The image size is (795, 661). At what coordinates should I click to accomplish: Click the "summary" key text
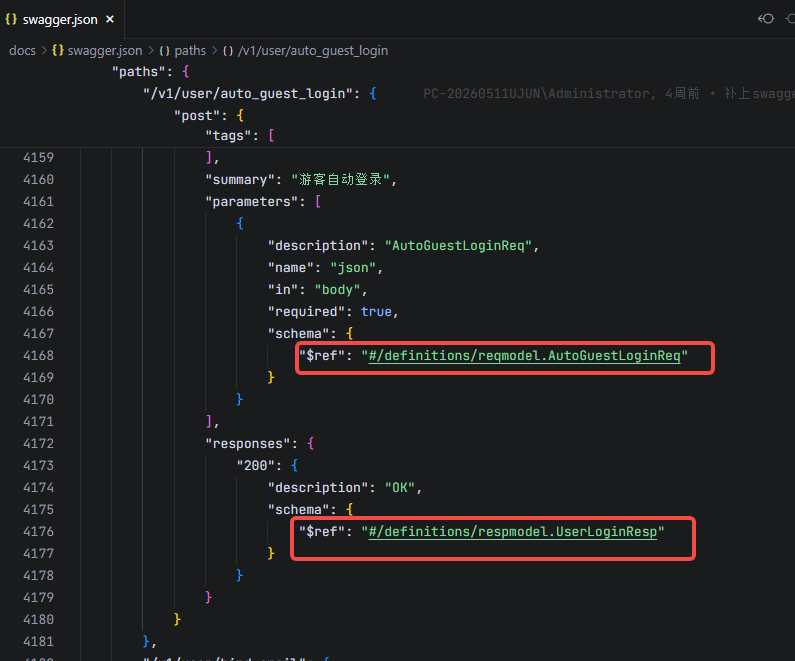240,180
